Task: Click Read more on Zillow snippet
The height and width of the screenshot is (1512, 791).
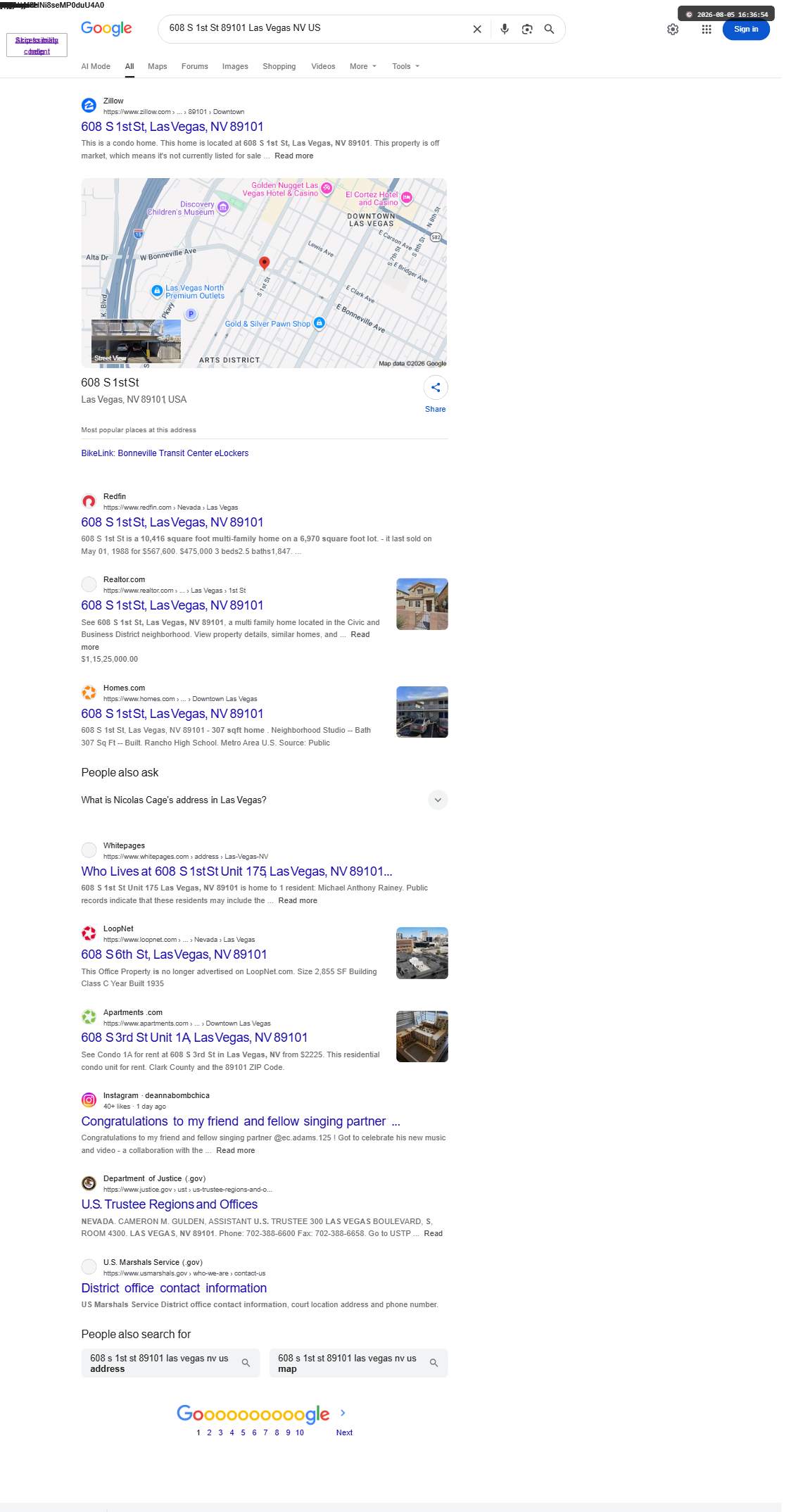Action: pyautogui.click(x=294, y=156)
